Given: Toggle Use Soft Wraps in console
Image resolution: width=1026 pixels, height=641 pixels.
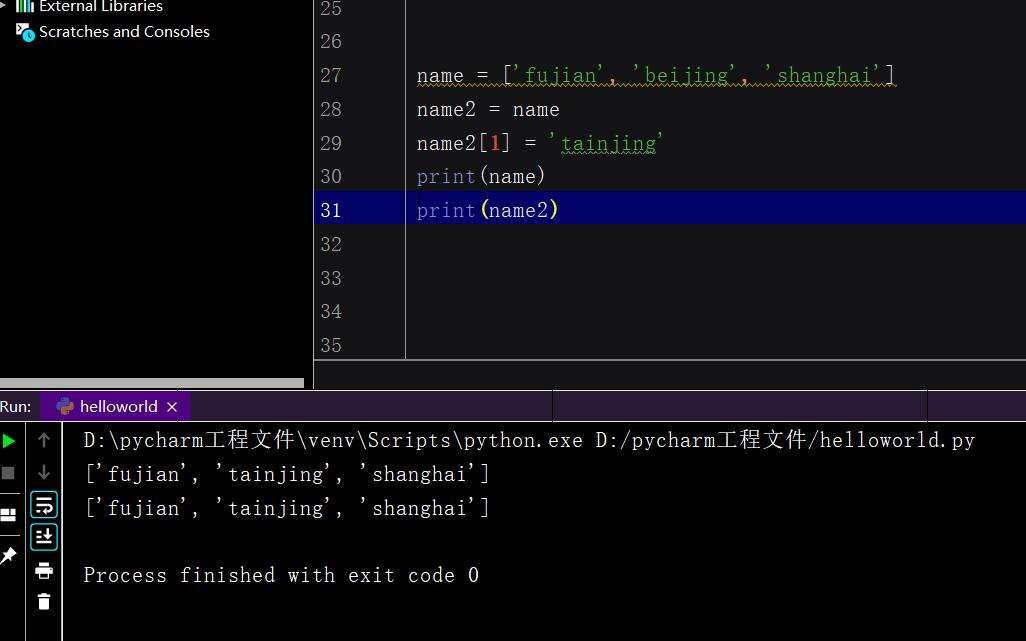Looking at the screenshot, I should [x=43, y=504].
